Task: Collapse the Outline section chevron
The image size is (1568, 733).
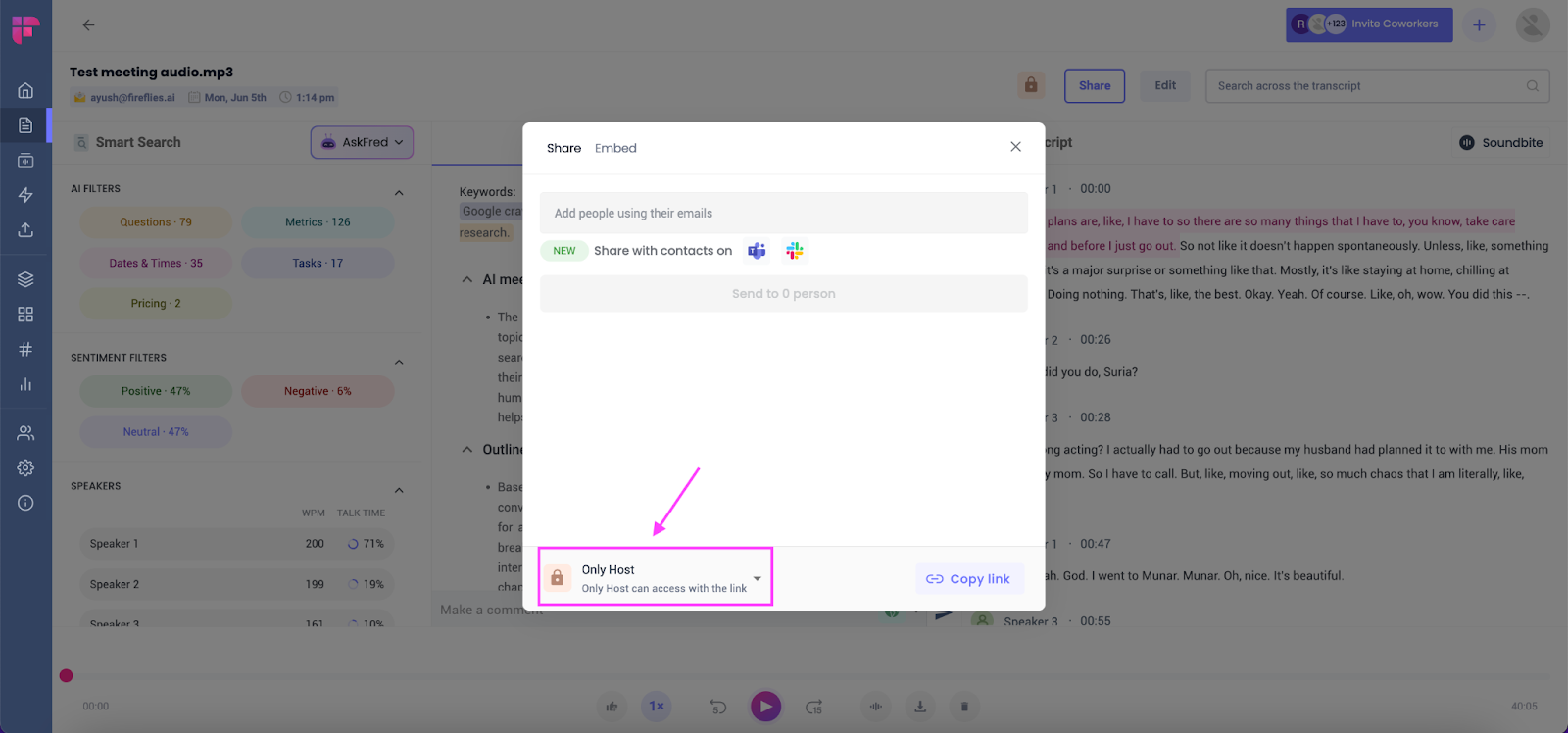Action: 467,450
